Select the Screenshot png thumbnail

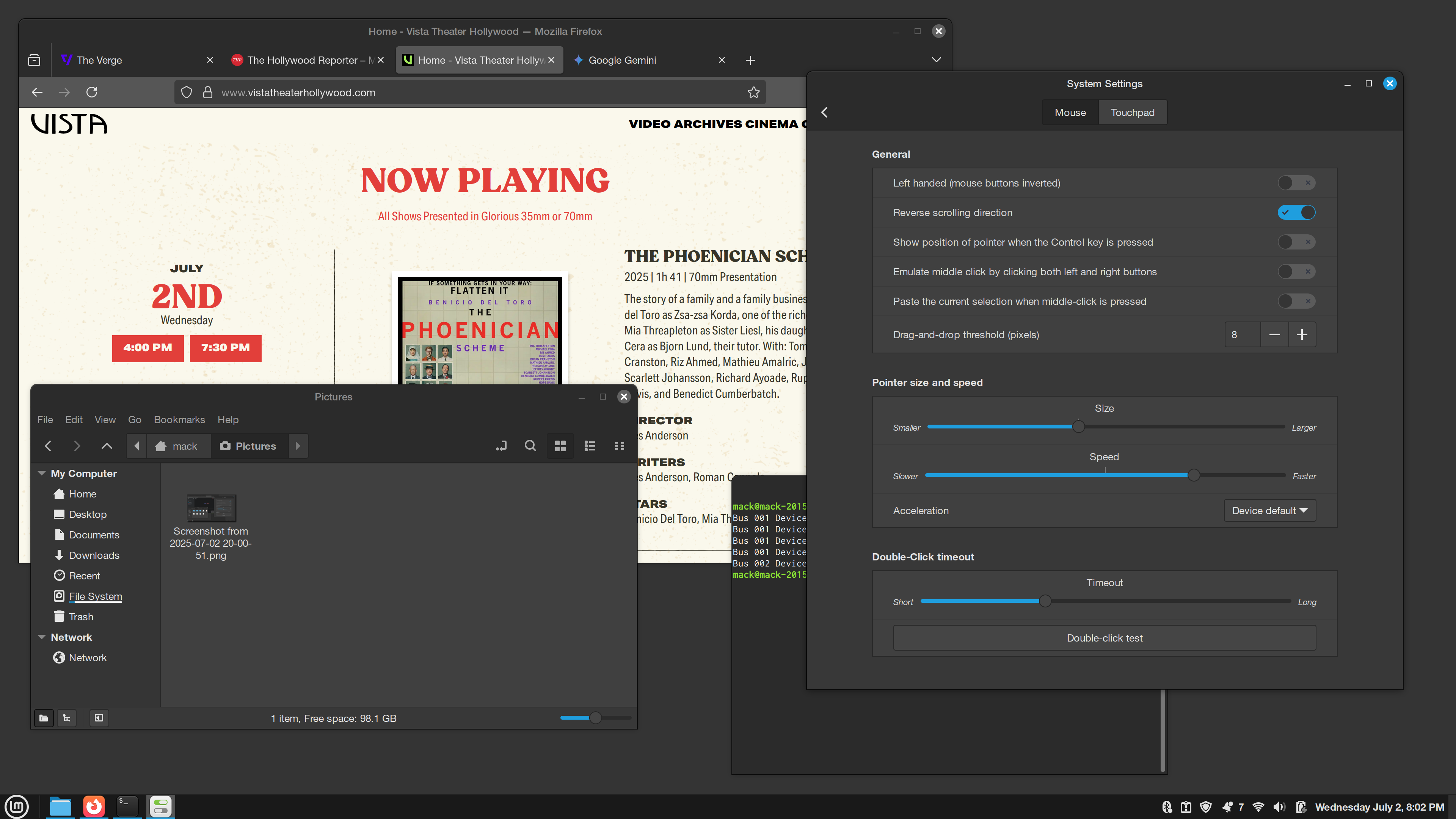point(212,508)
